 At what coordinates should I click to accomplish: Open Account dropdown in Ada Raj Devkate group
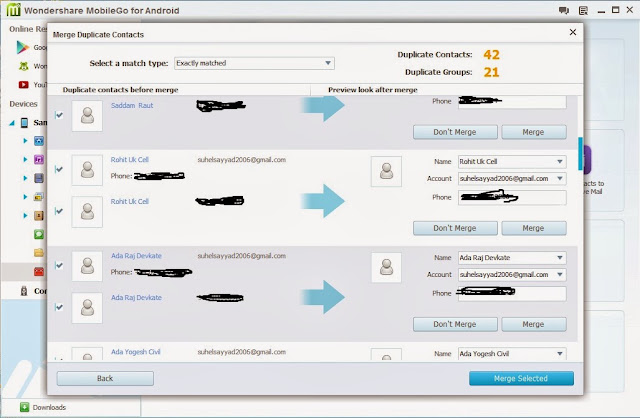coord(512,275)
